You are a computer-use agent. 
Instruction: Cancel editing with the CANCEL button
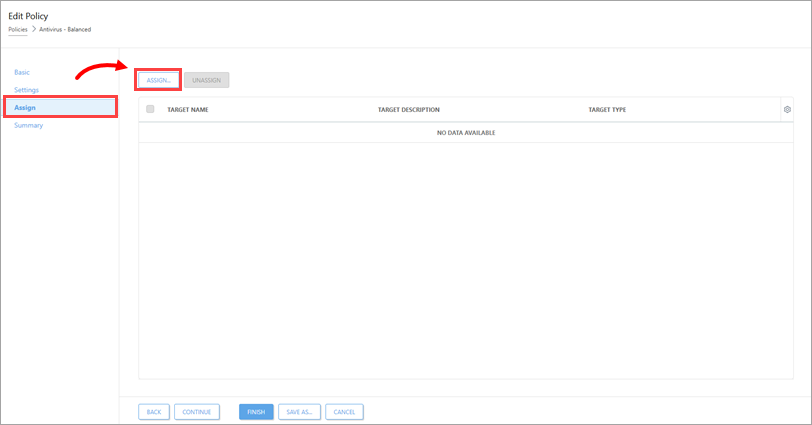click(x=344, y=411)
